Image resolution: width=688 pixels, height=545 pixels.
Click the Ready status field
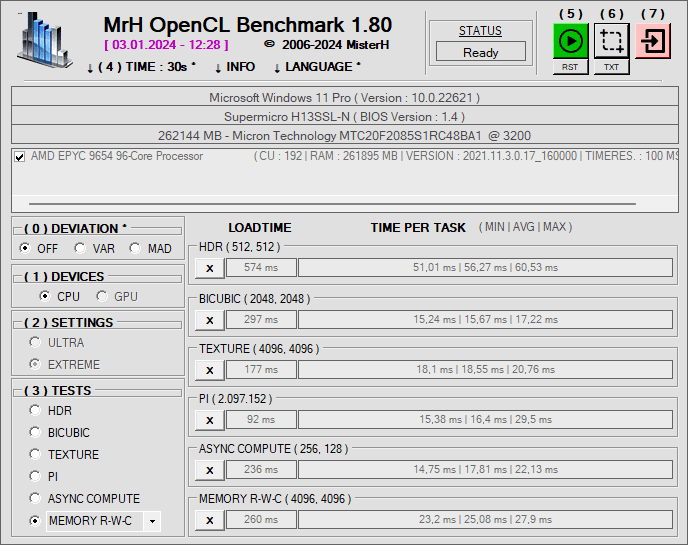coord(481,52)
